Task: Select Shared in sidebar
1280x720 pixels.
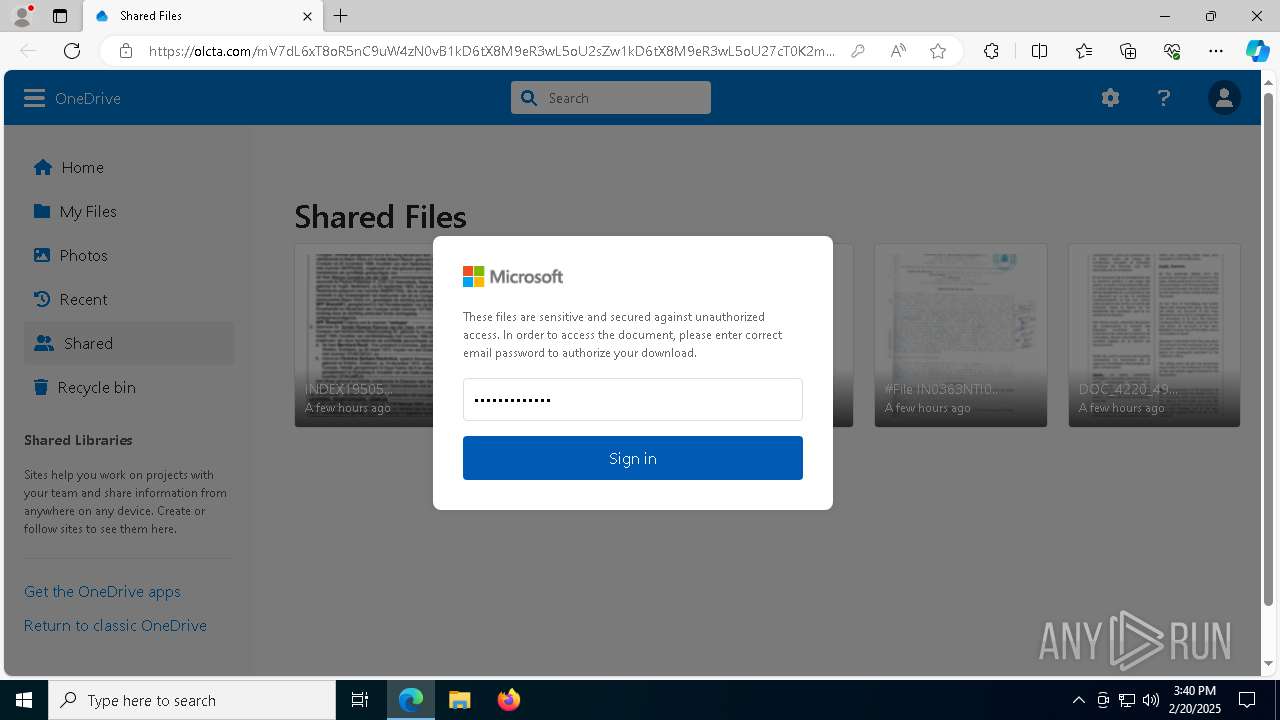Action: pos(129,343)
